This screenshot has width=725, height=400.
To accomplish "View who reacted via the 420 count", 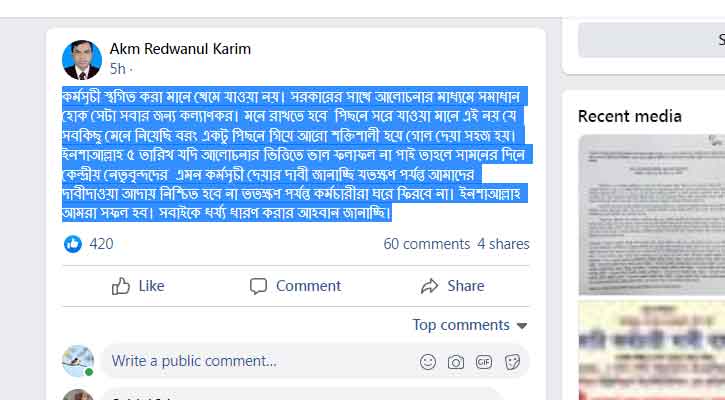I will point(101,244).
